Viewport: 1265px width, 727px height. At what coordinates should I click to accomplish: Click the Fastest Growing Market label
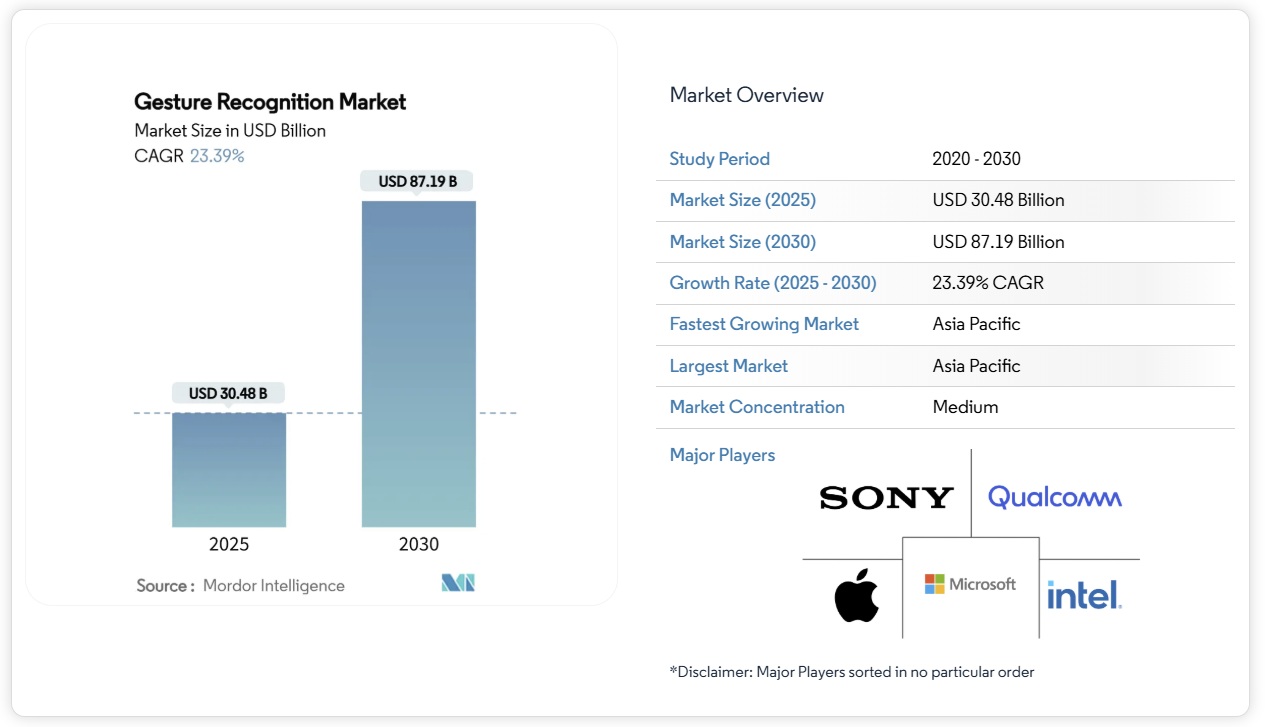tap(764, 324)
